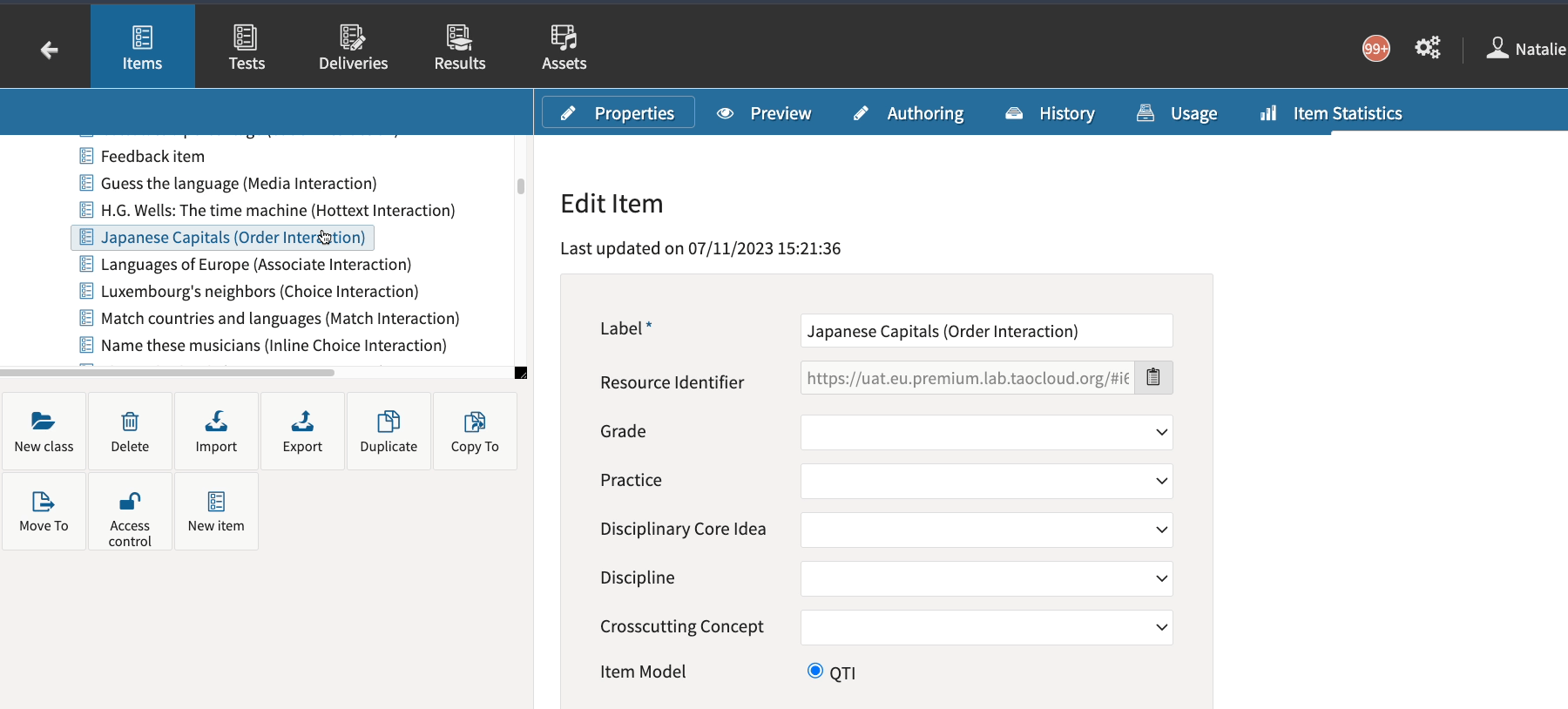Select Feedback item in the tree
1568x709 pixels.
click(x=152, y=157)
